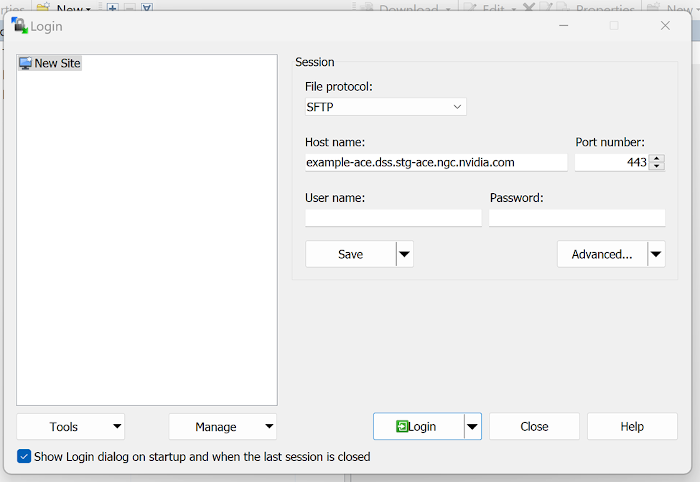Open the Help button
700x482 pixels.
[632, 427]
